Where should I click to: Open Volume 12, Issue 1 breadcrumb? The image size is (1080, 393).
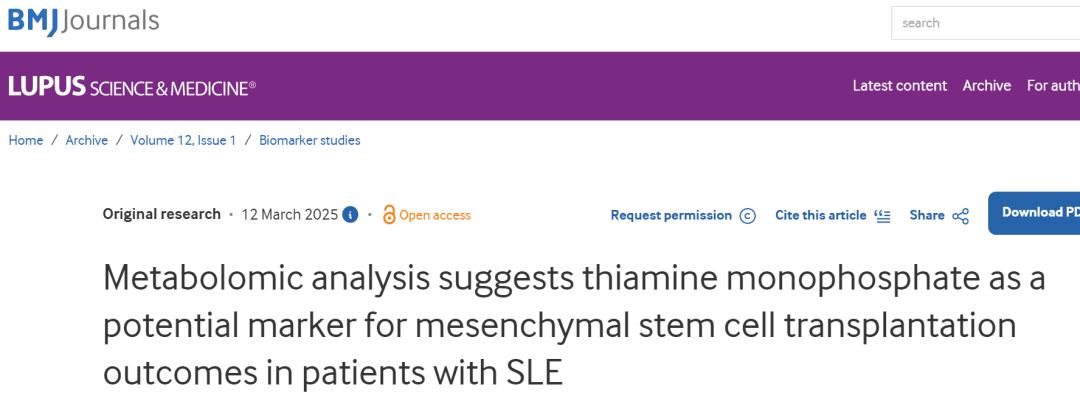click(x=183, y=140)
